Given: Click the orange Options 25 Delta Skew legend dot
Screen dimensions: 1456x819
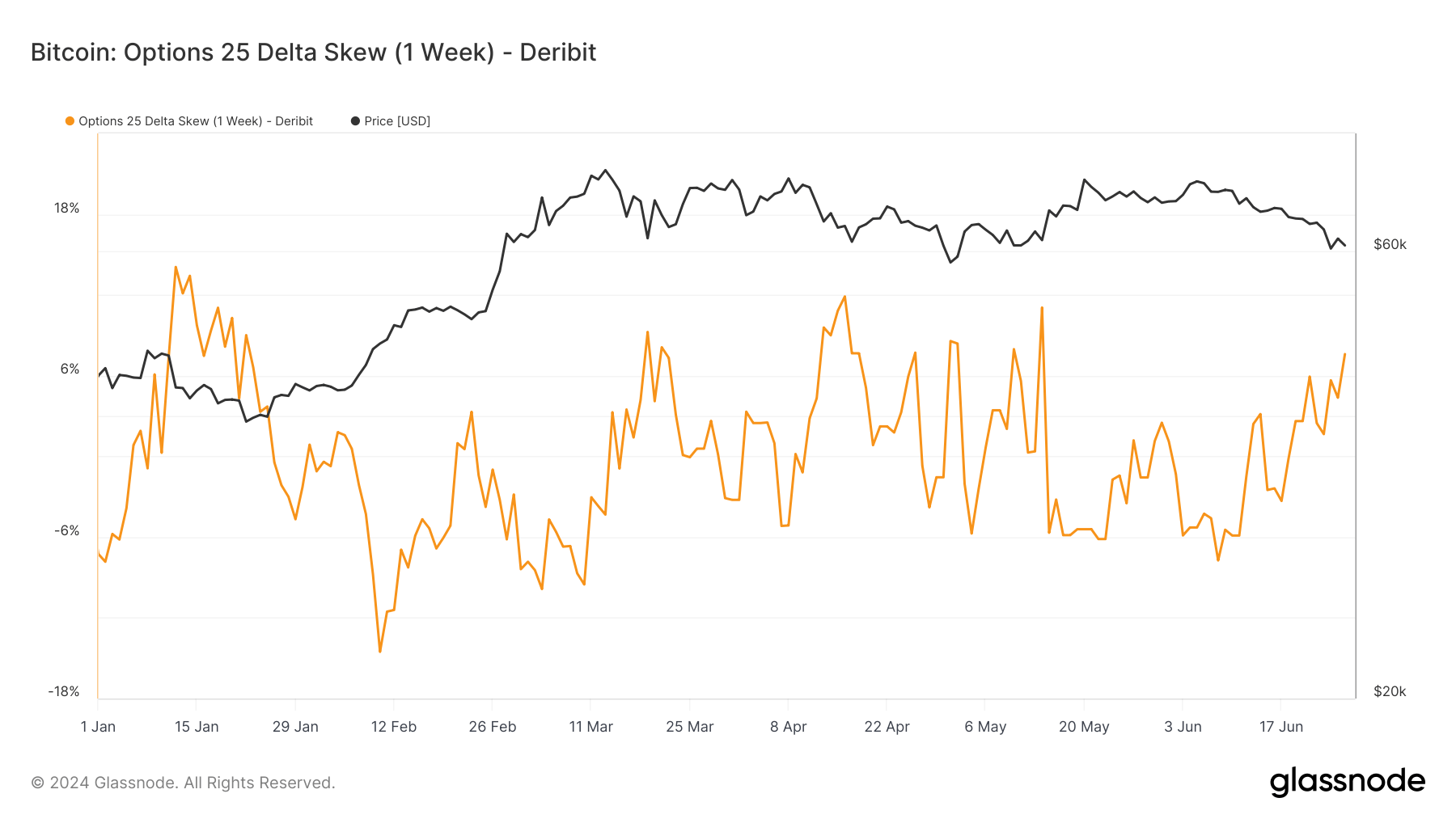Looking at the screenshot, I should [70, 121].
